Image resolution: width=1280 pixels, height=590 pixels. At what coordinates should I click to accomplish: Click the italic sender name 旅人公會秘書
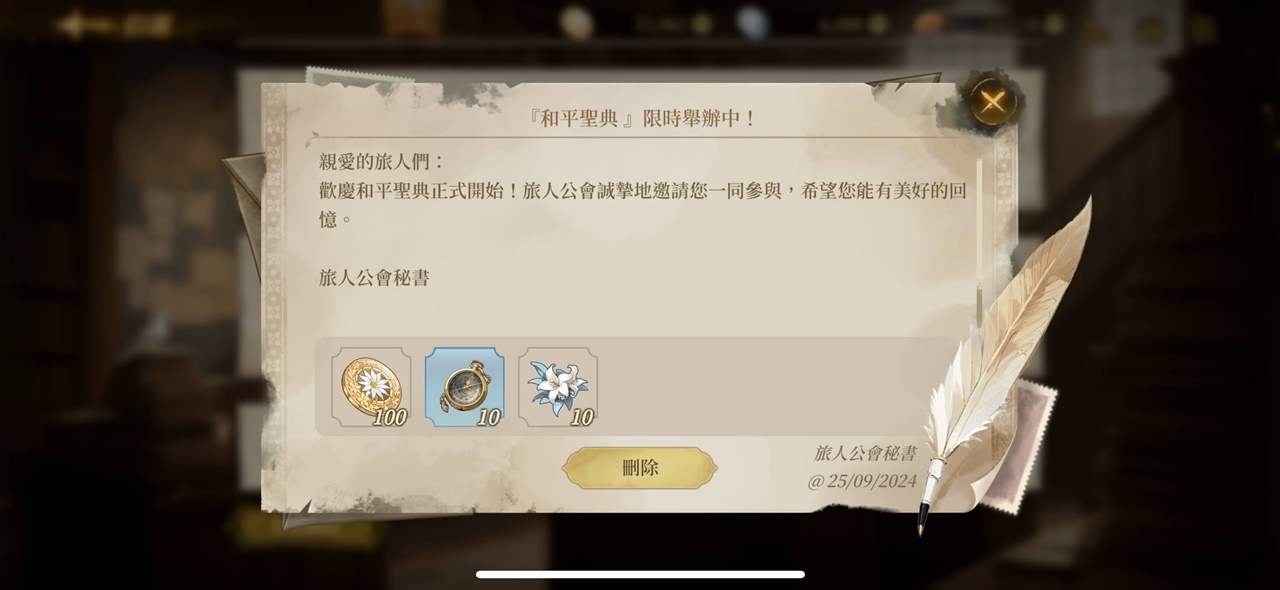coord(865,453)
